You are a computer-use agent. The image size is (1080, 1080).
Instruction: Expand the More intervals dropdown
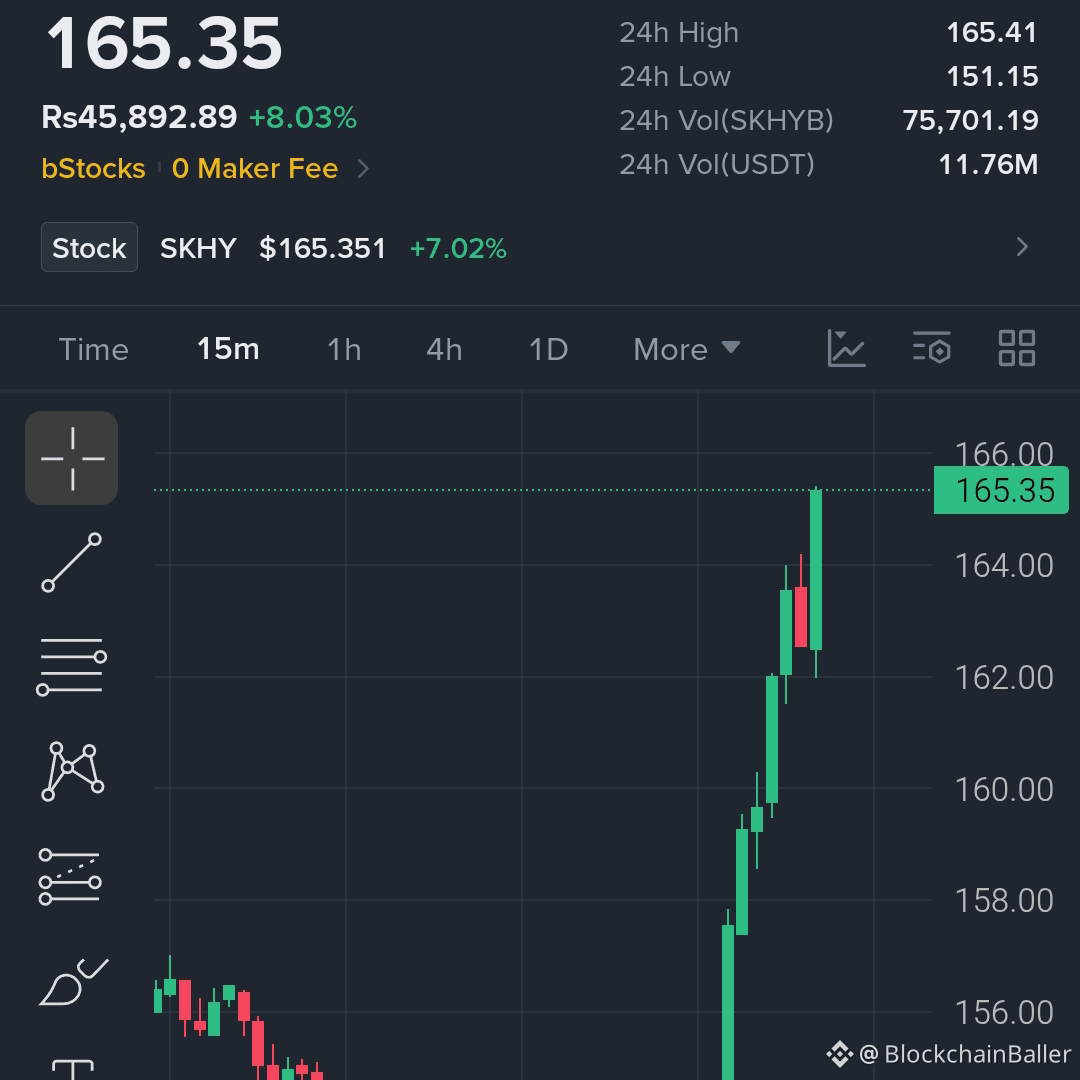[x=687, y=349]
